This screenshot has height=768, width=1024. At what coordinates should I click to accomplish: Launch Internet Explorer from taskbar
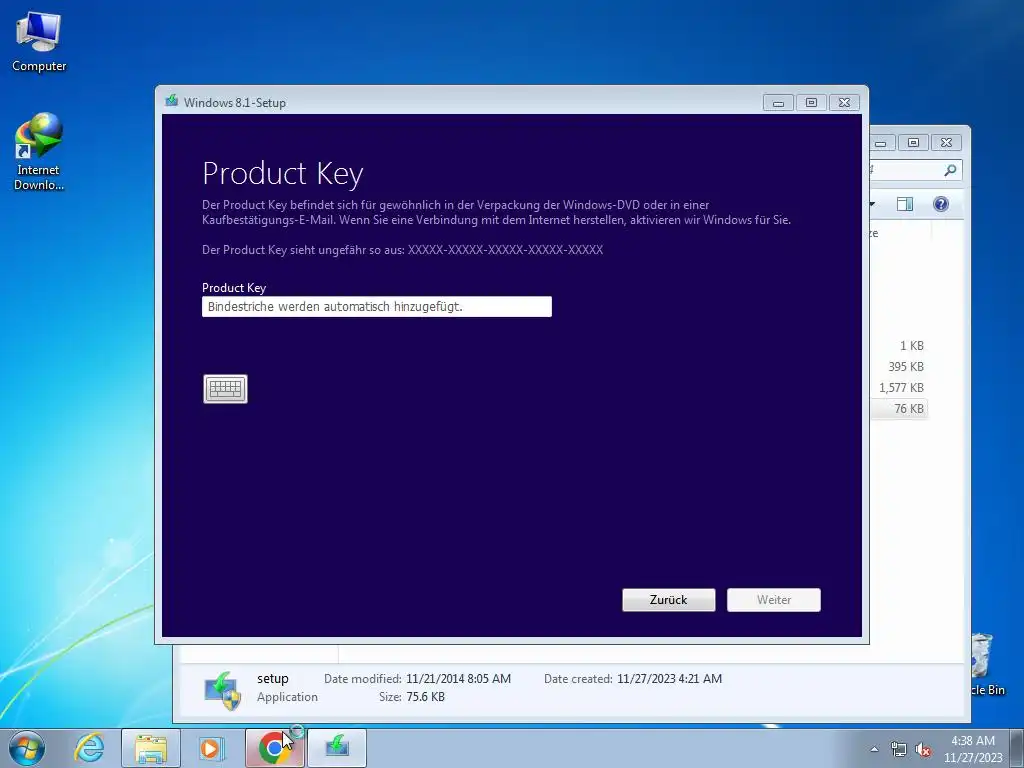89,748
